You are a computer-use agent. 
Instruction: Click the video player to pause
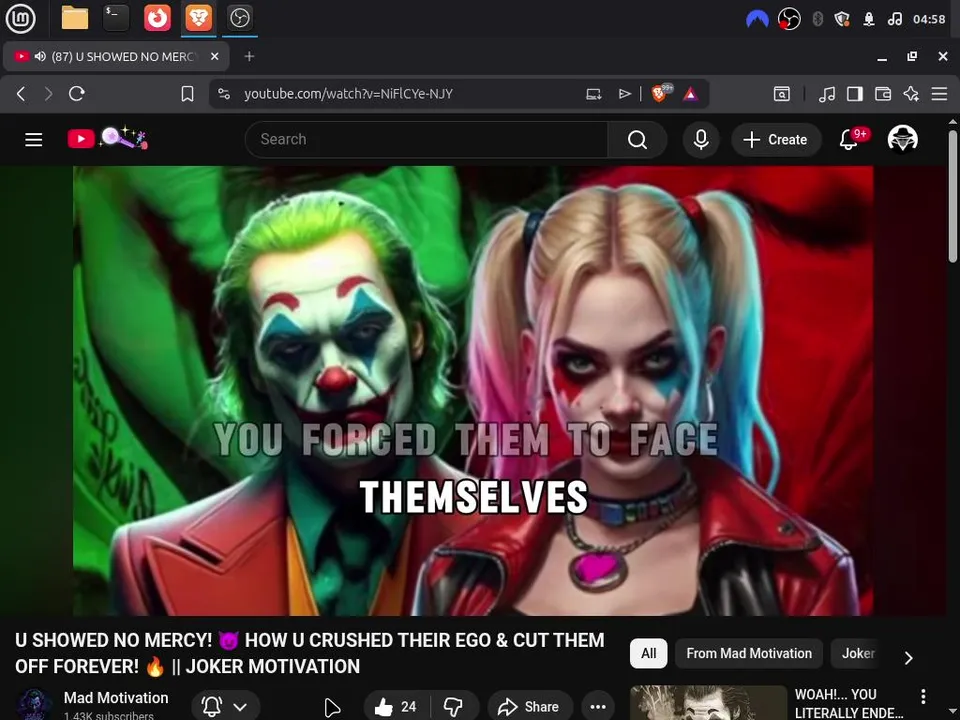pyautogui.click(x=473, y=391)
